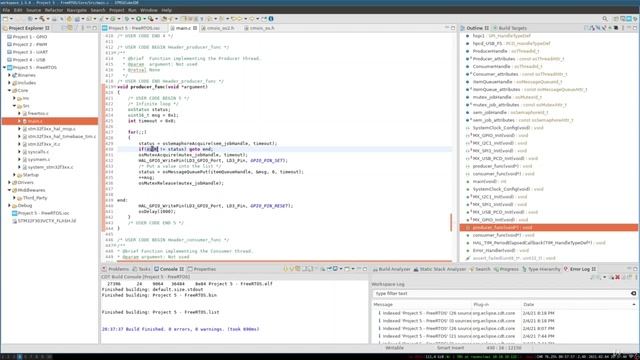Open the Refactor menu
Viewport: 640px width, 360px height.
54,10
